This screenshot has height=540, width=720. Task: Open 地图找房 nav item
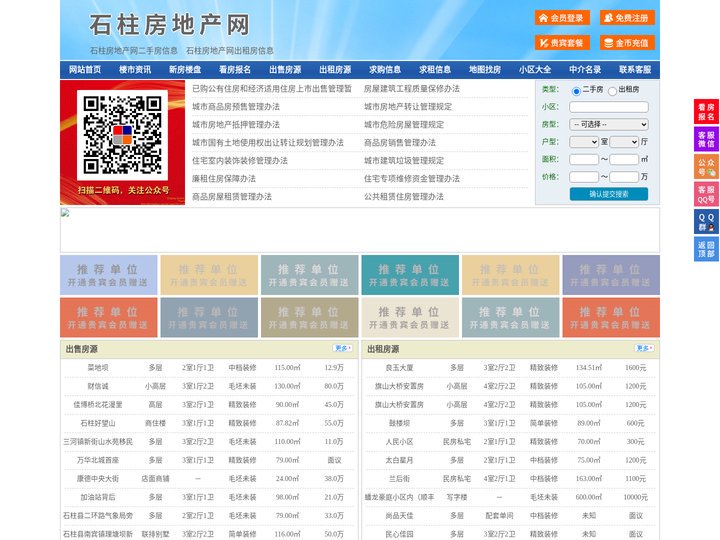[x=485, y=70]
